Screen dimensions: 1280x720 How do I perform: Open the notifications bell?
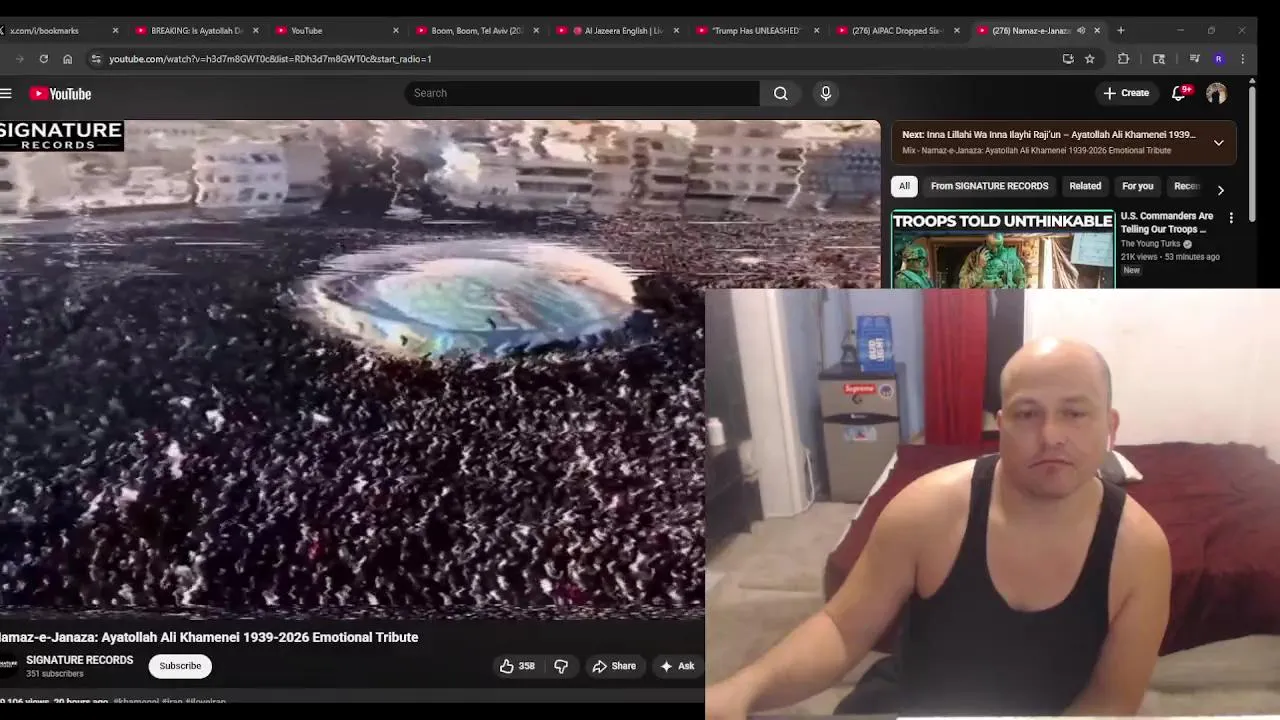[1179, 93]
